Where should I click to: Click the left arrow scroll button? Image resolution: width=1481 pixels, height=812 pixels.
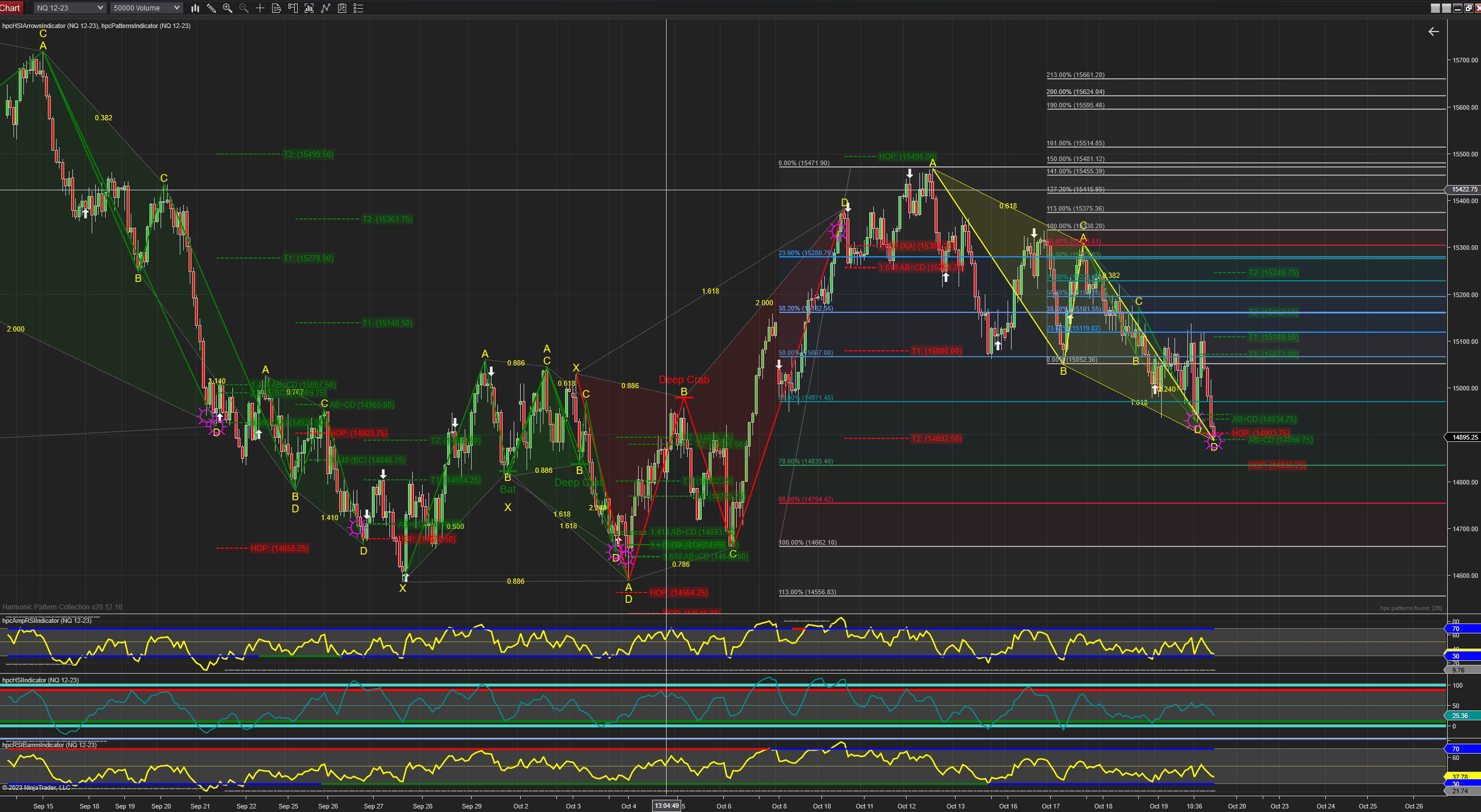(x=1433, y=32)
